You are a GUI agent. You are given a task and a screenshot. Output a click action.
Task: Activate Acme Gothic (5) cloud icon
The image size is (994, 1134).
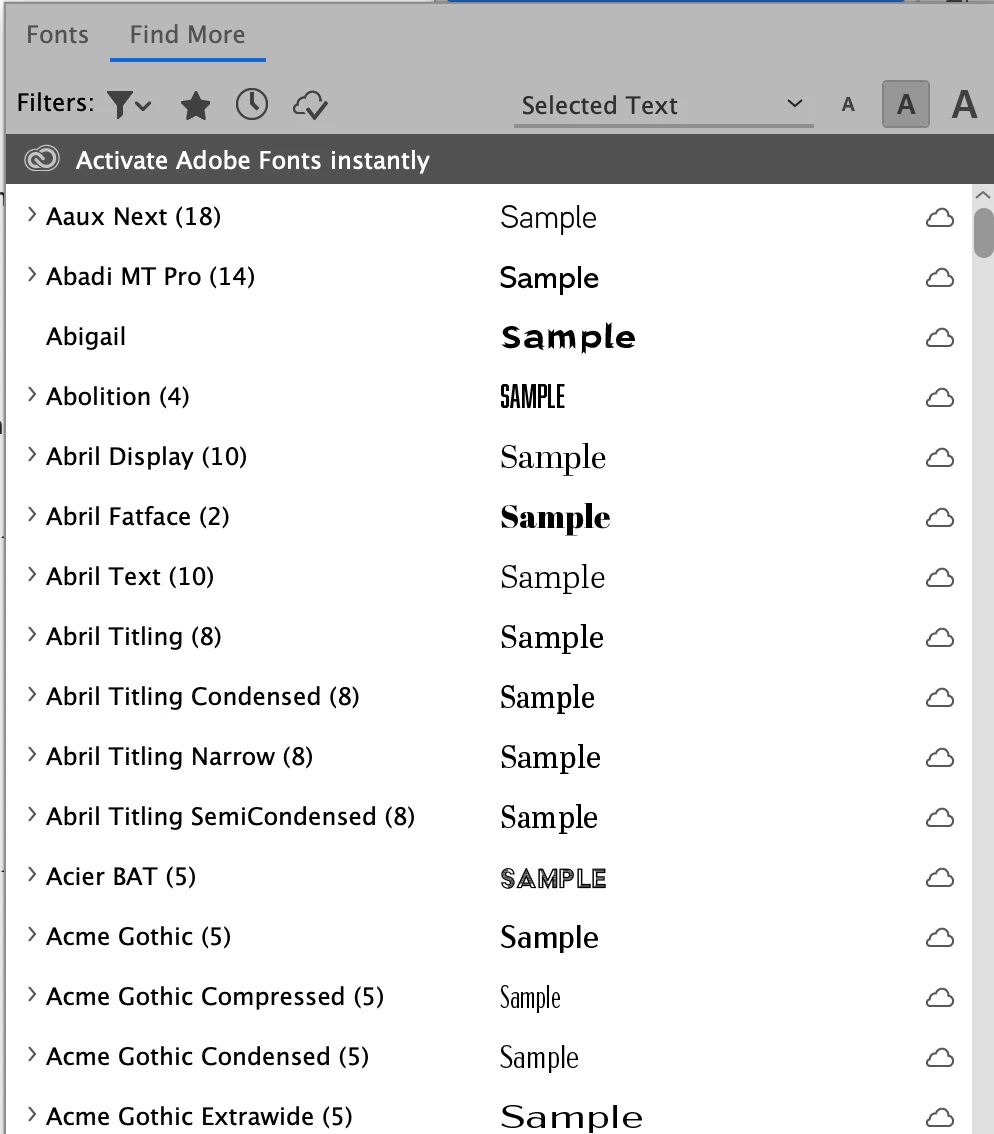(x=940, y=938)
